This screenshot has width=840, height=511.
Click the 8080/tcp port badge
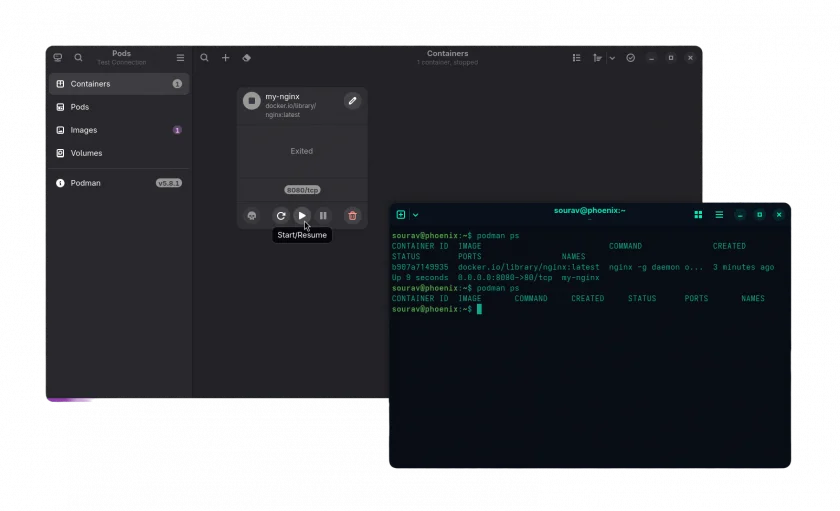[x=302, y=190]
